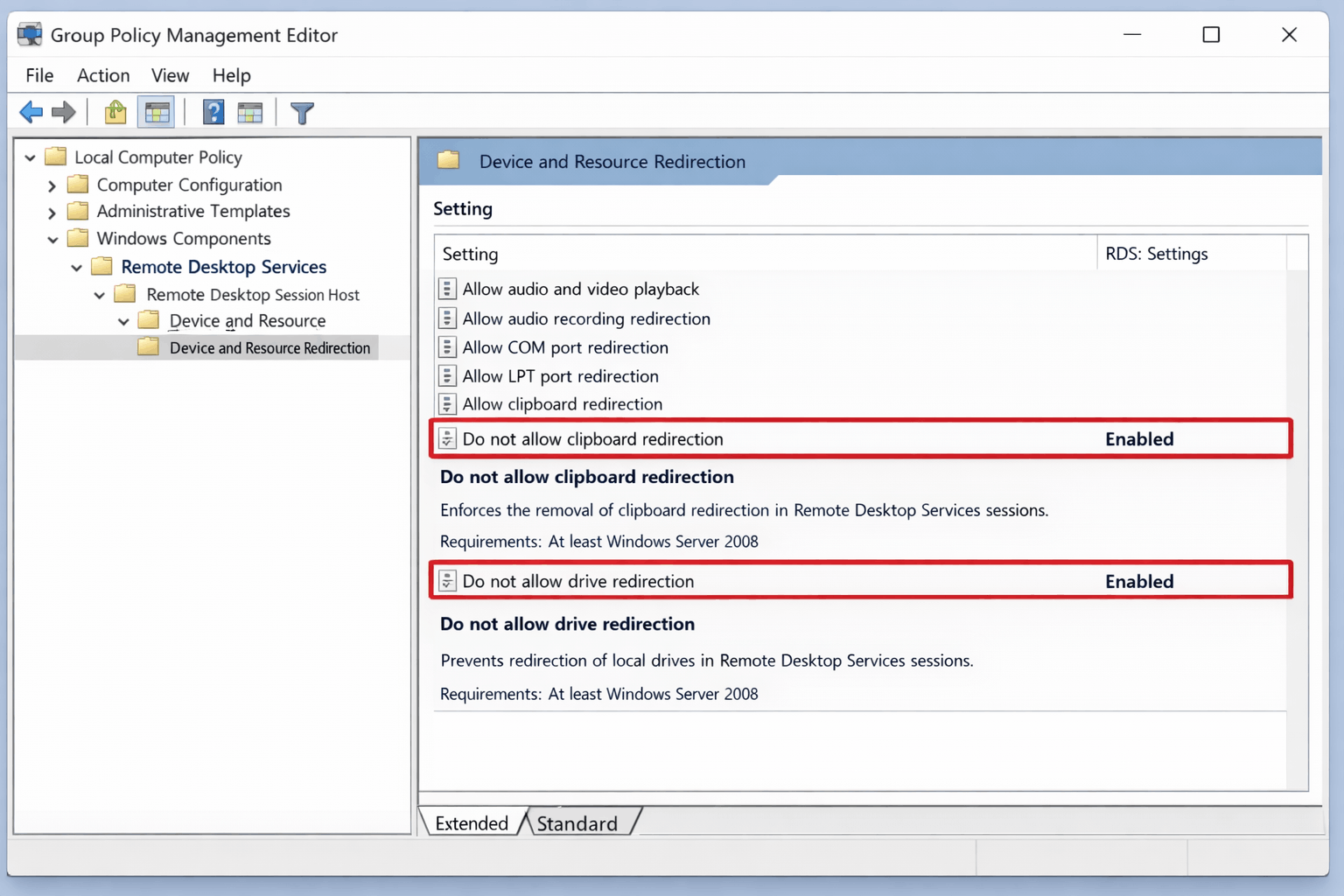Open 'Do not allow clipboard redirection' setting
The image size is (1344, 896).
[x=593, y=438]
